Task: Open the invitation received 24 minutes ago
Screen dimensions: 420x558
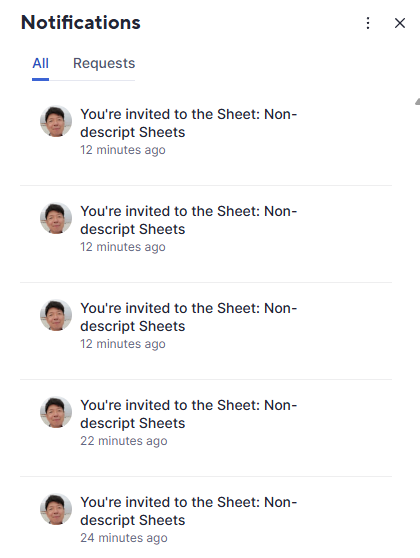Action: pyautogui.click(x=206, y=518)
